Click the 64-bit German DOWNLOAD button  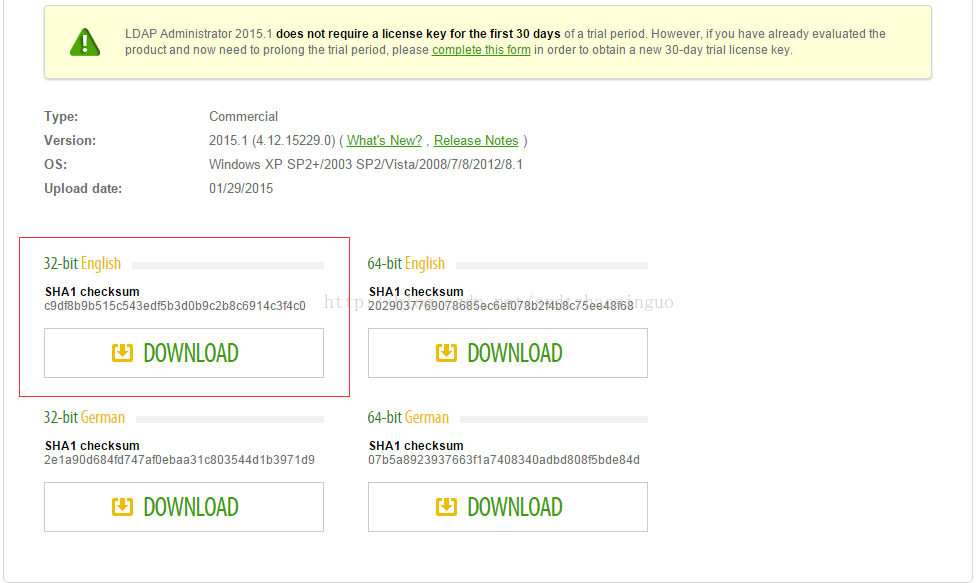508,507
